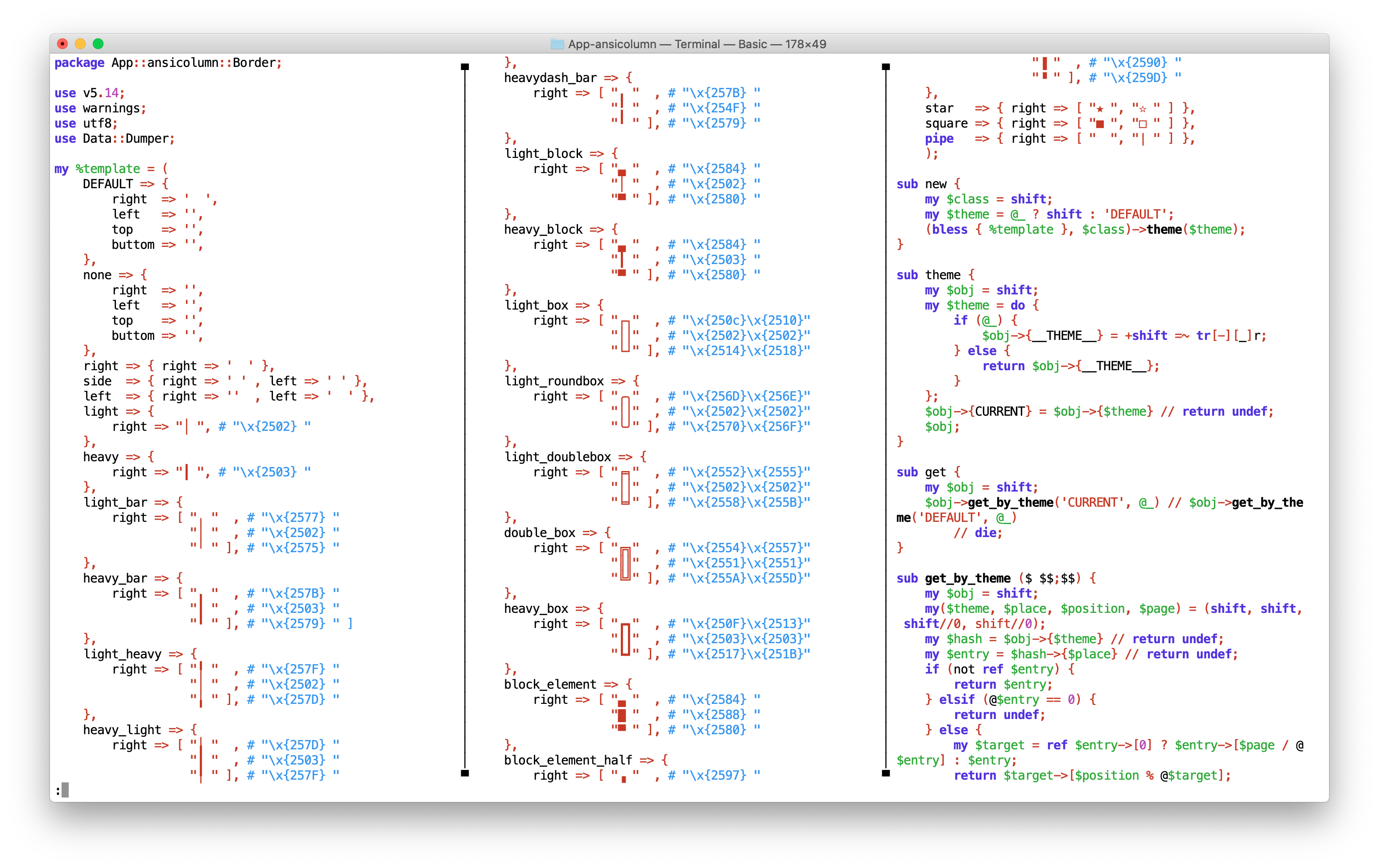This screenshot has height=868, width=1379.
Task: Click the 'get_by_theme' sub declaration
Action: pyautogui.click(x=967, y=578)
